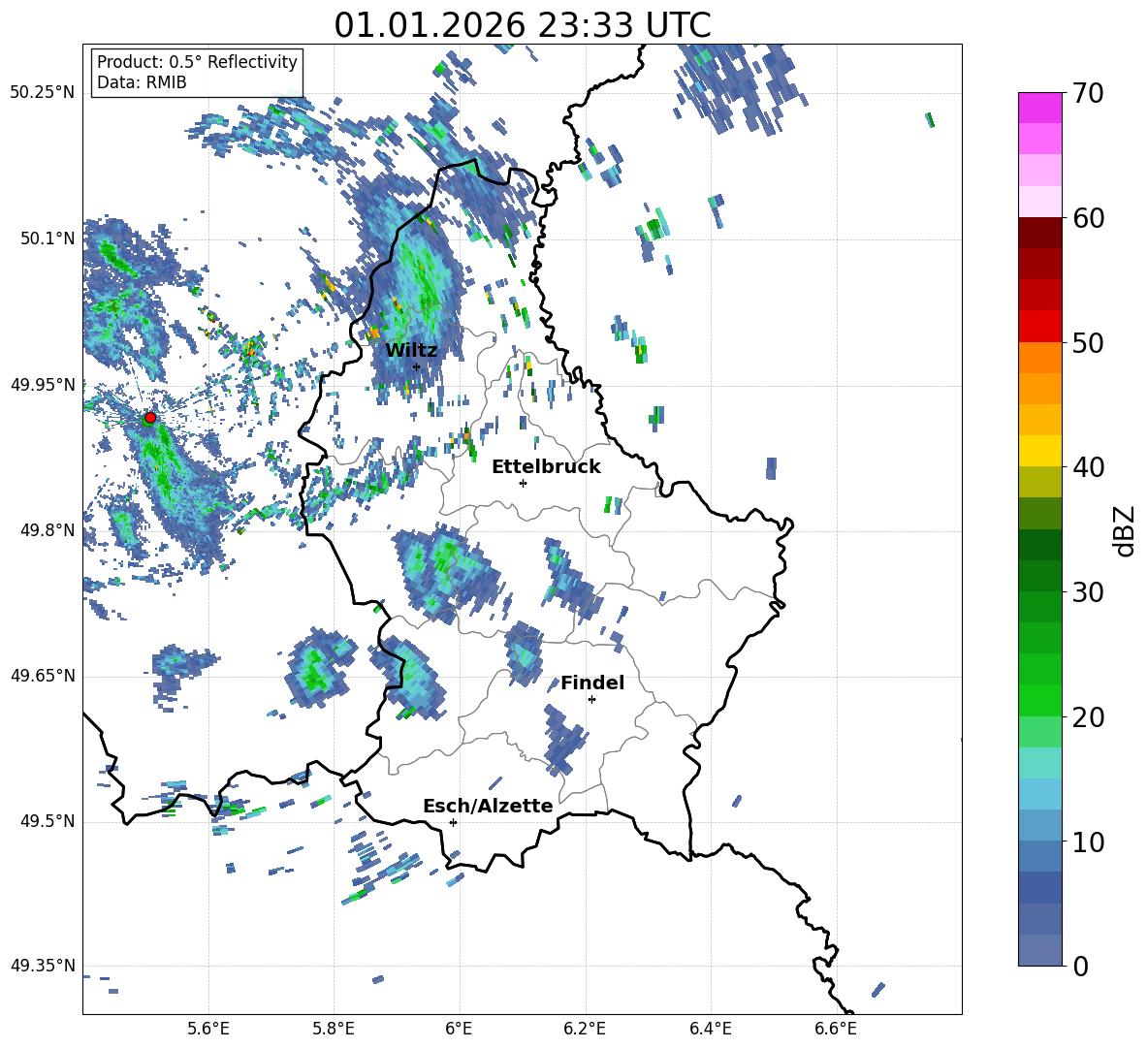Click the 'Data: RMIB' text
Screen dimensions: 1148x1048
[x=142, y=82]
